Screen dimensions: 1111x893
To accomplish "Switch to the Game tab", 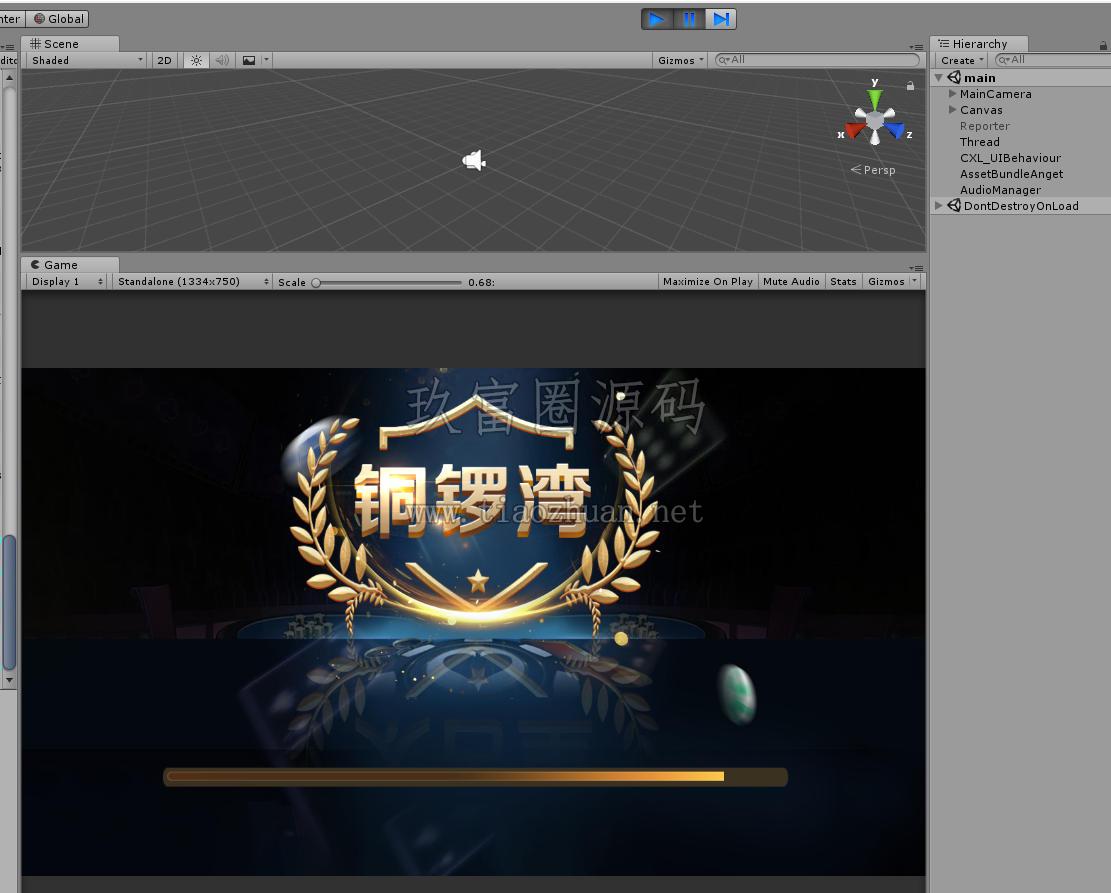I will pos(69,264).
